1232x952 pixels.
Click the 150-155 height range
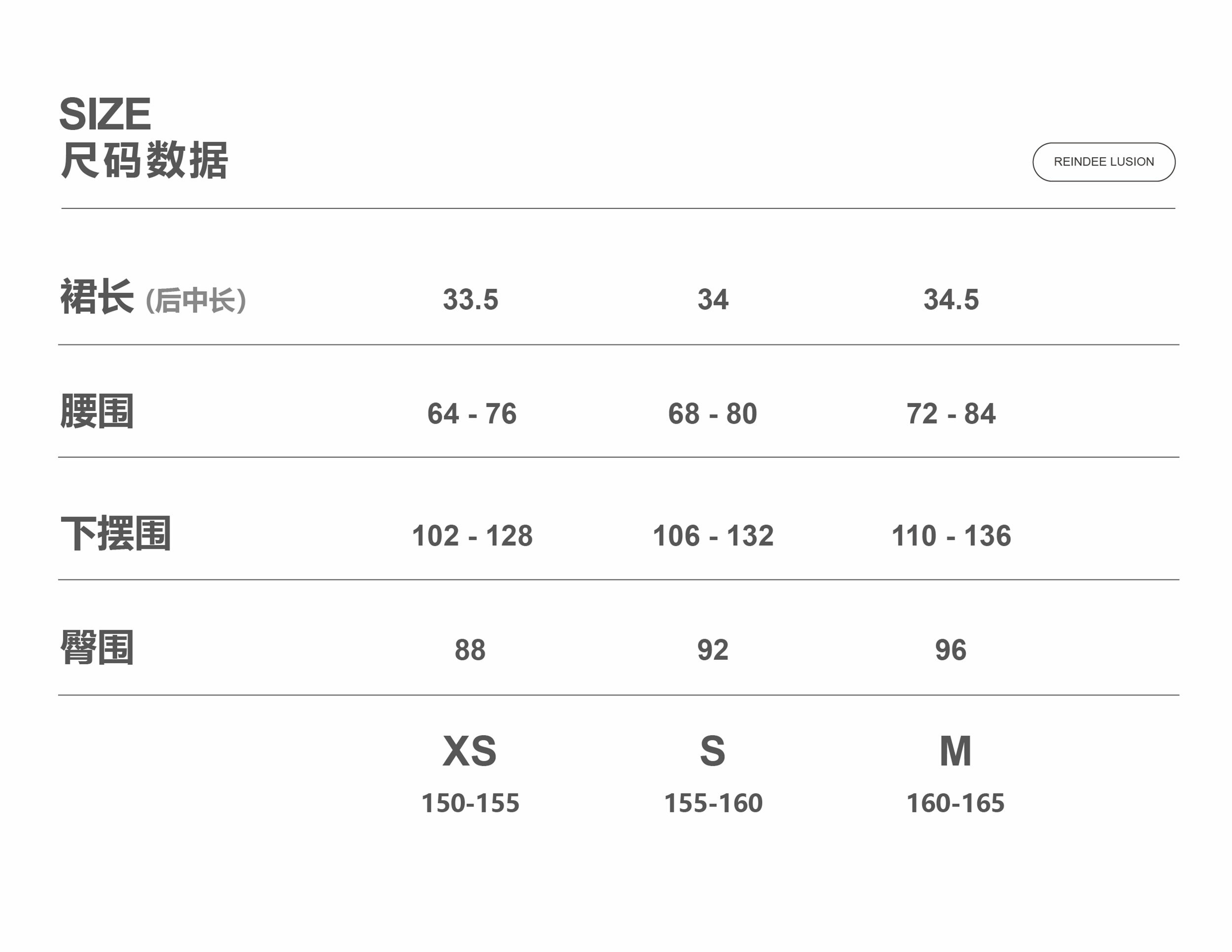(x=470, y=803)
